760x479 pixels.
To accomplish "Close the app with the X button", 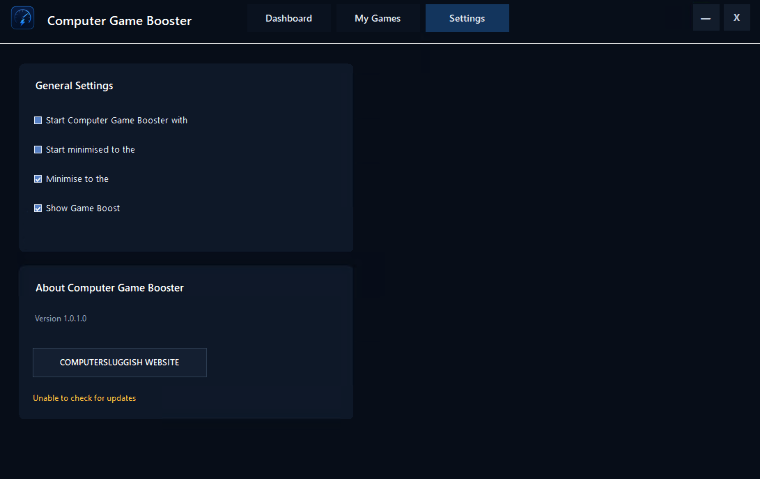I will pos(737,18).
